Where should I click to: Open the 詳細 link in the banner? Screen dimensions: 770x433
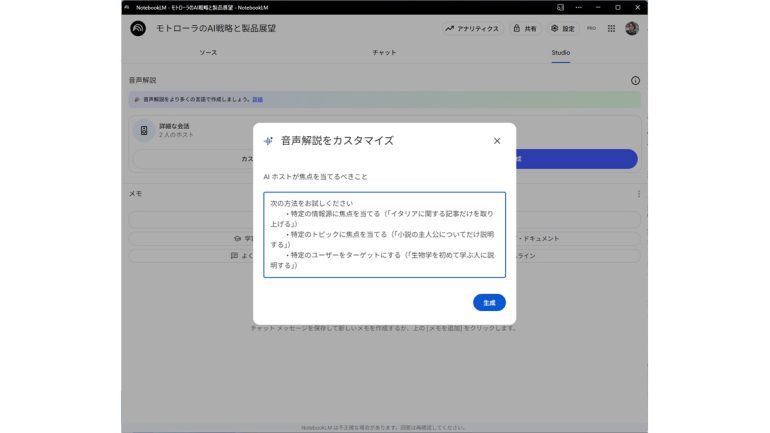coord(257,100)
